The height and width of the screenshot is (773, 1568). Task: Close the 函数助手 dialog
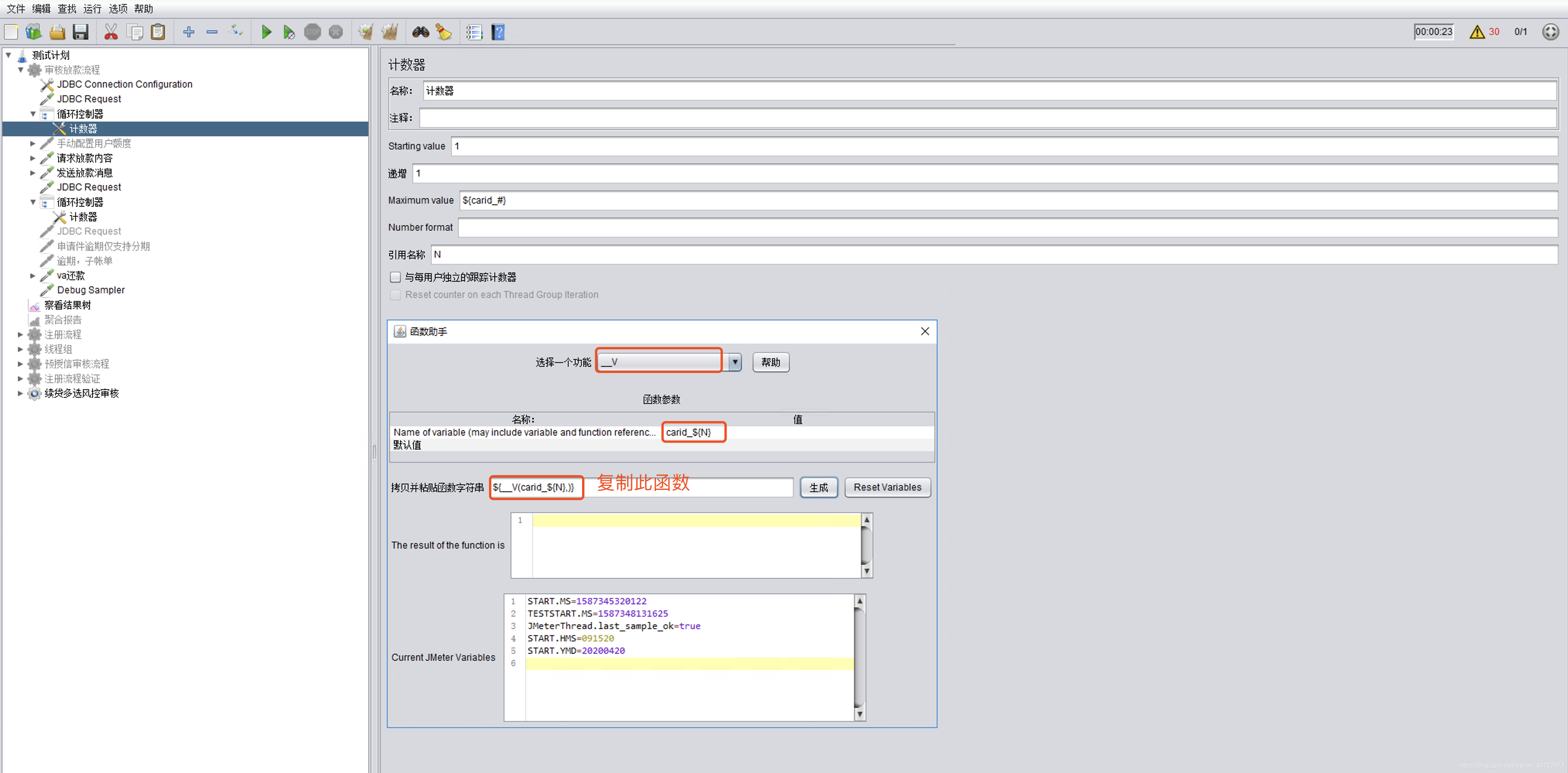tap(925, 331)
